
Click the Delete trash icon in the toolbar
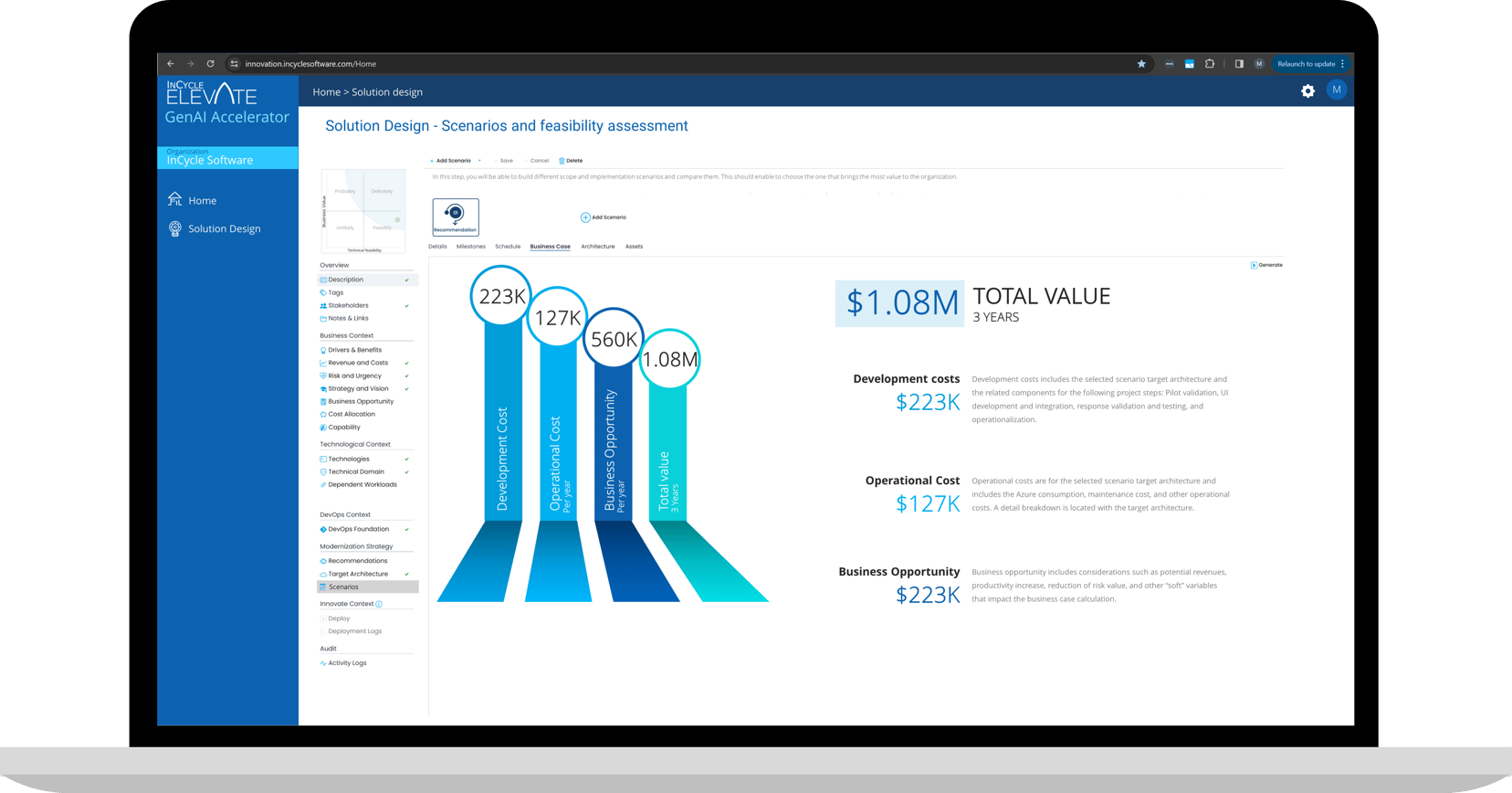pos(562,161)
